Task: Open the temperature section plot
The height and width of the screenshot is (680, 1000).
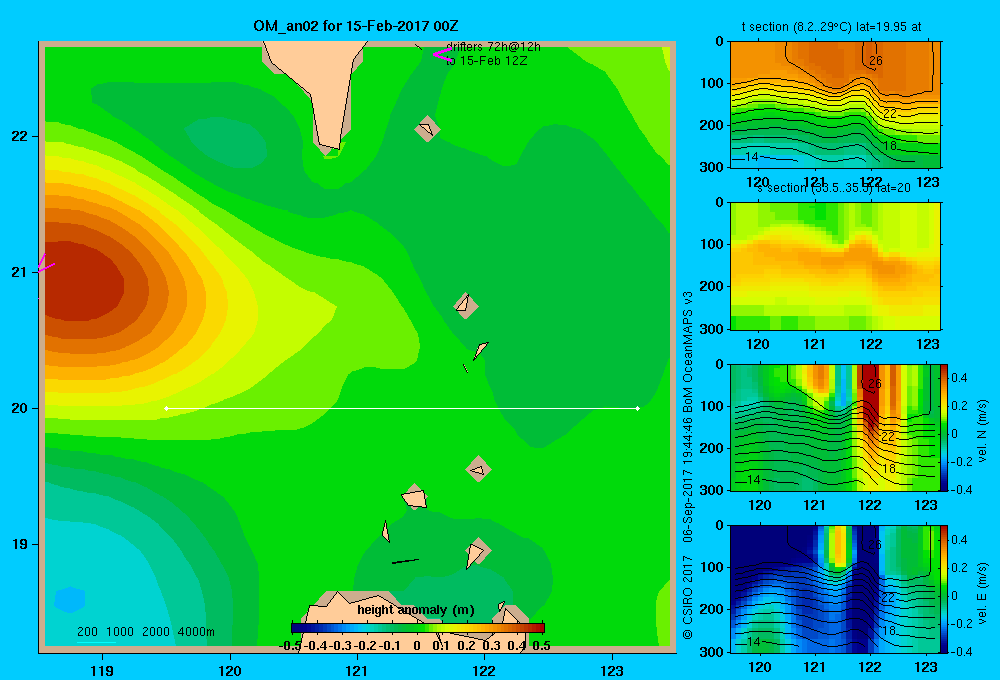Action: click(835, 105)
